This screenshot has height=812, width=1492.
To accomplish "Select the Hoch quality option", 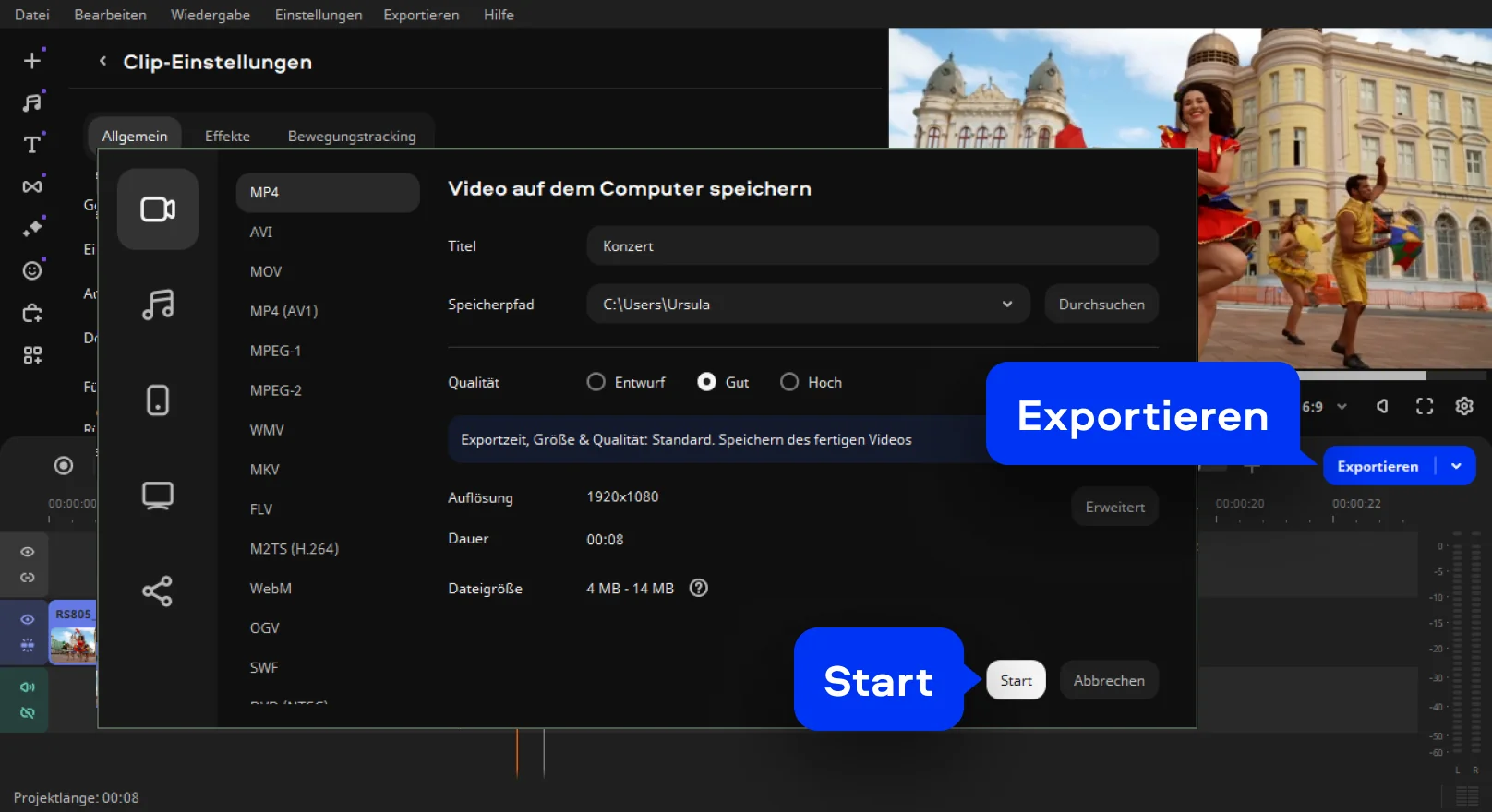I will pos(789,382).
